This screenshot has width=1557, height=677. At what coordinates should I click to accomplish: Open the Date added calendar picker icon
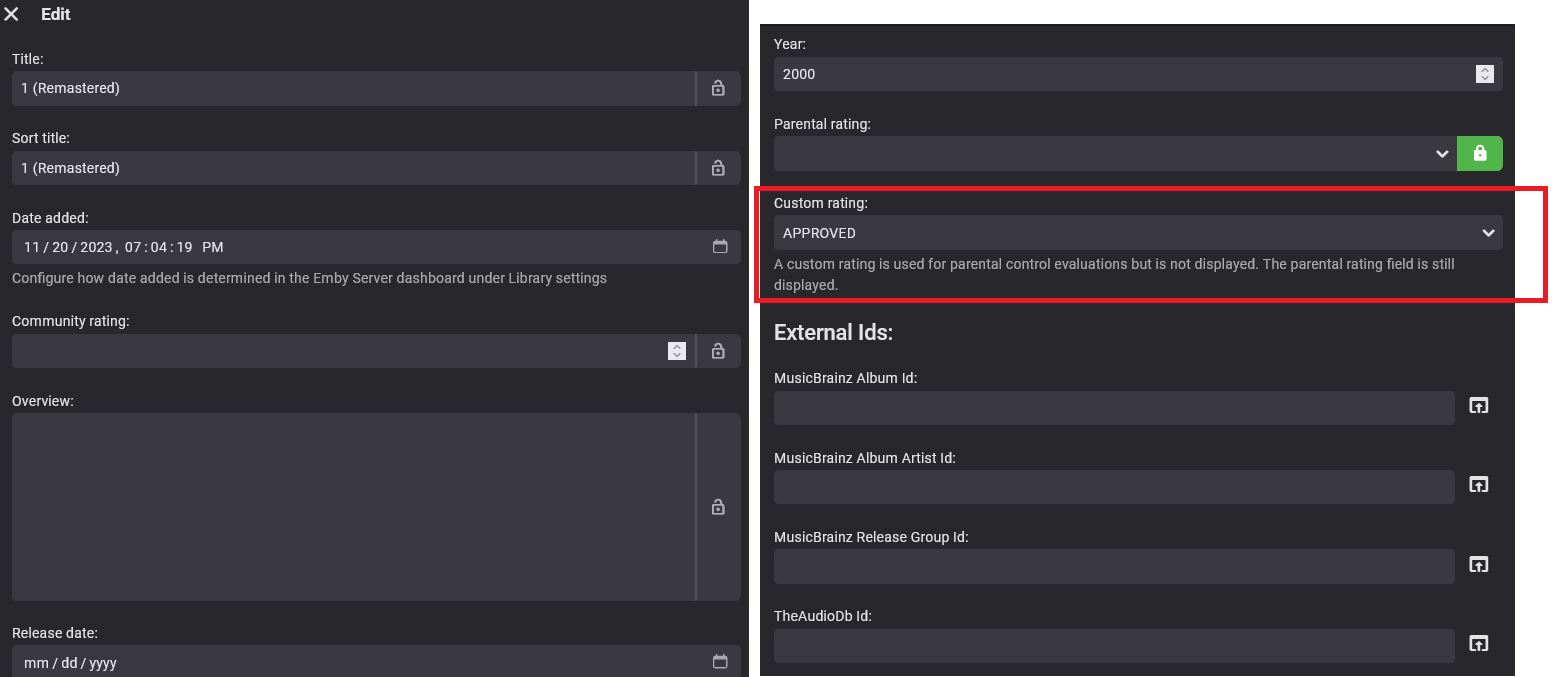(720, 247)
